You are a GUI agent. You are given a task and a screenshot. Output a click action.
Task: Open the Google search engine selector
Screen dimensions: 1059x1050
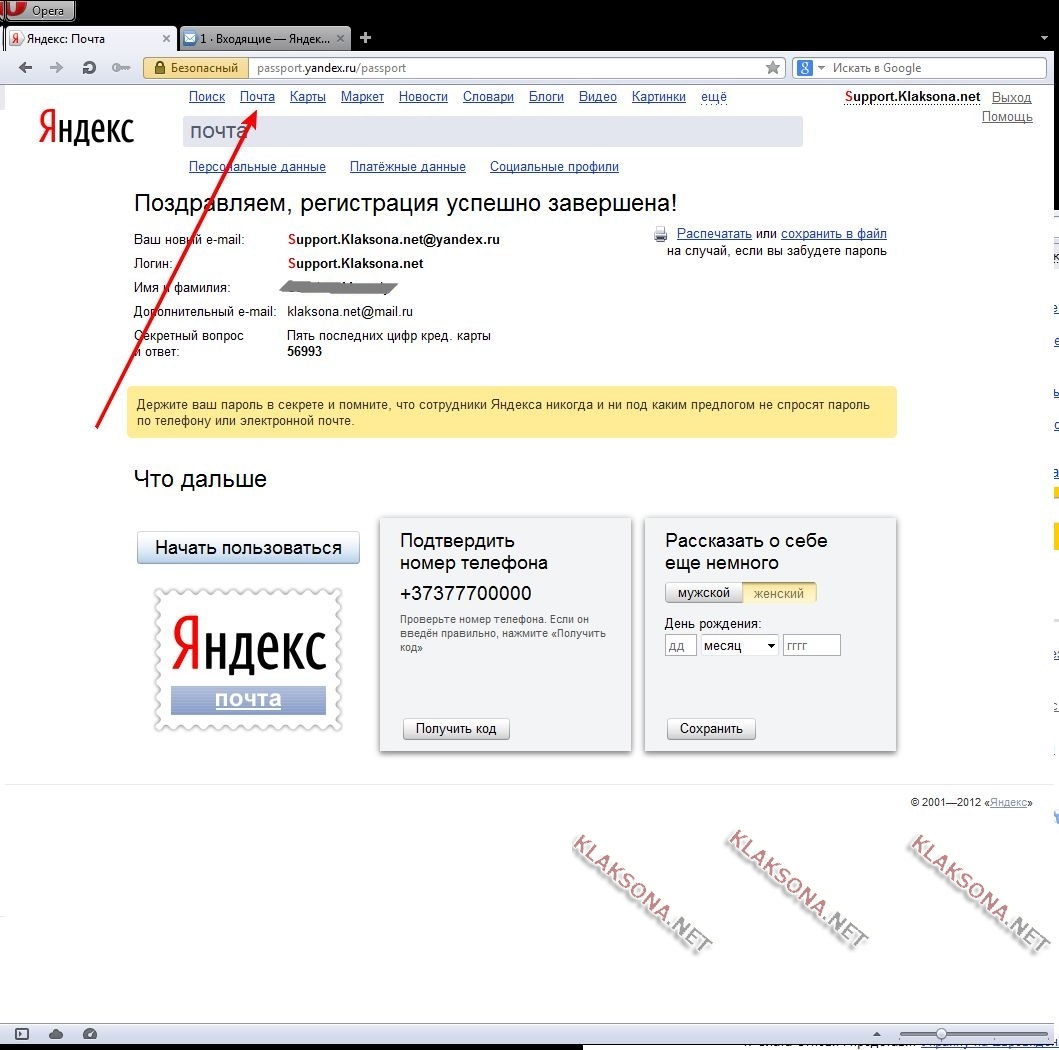[x=810, y=68]
